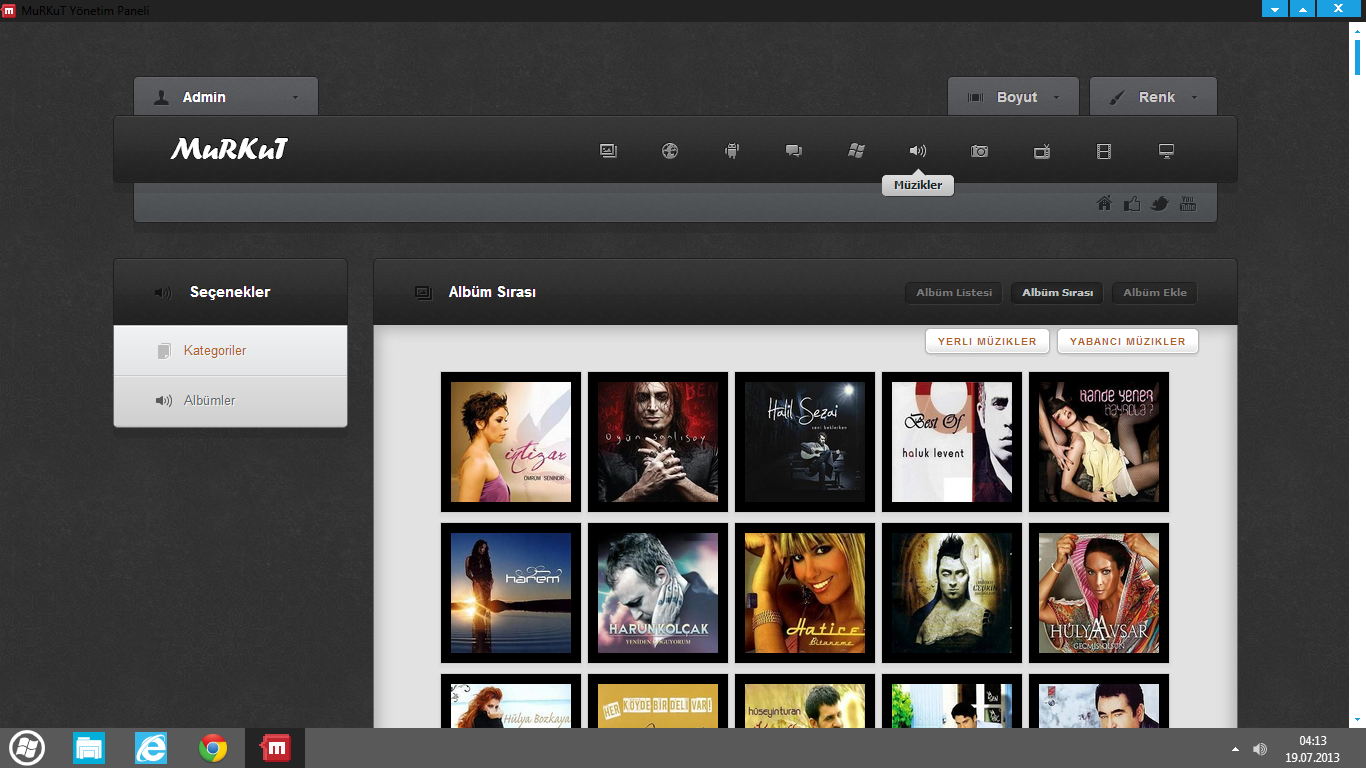Image resolution: width=1366 pixels, height=768 pixels.
Task: Open the TV icon section
Action: tap(1042, 151)
